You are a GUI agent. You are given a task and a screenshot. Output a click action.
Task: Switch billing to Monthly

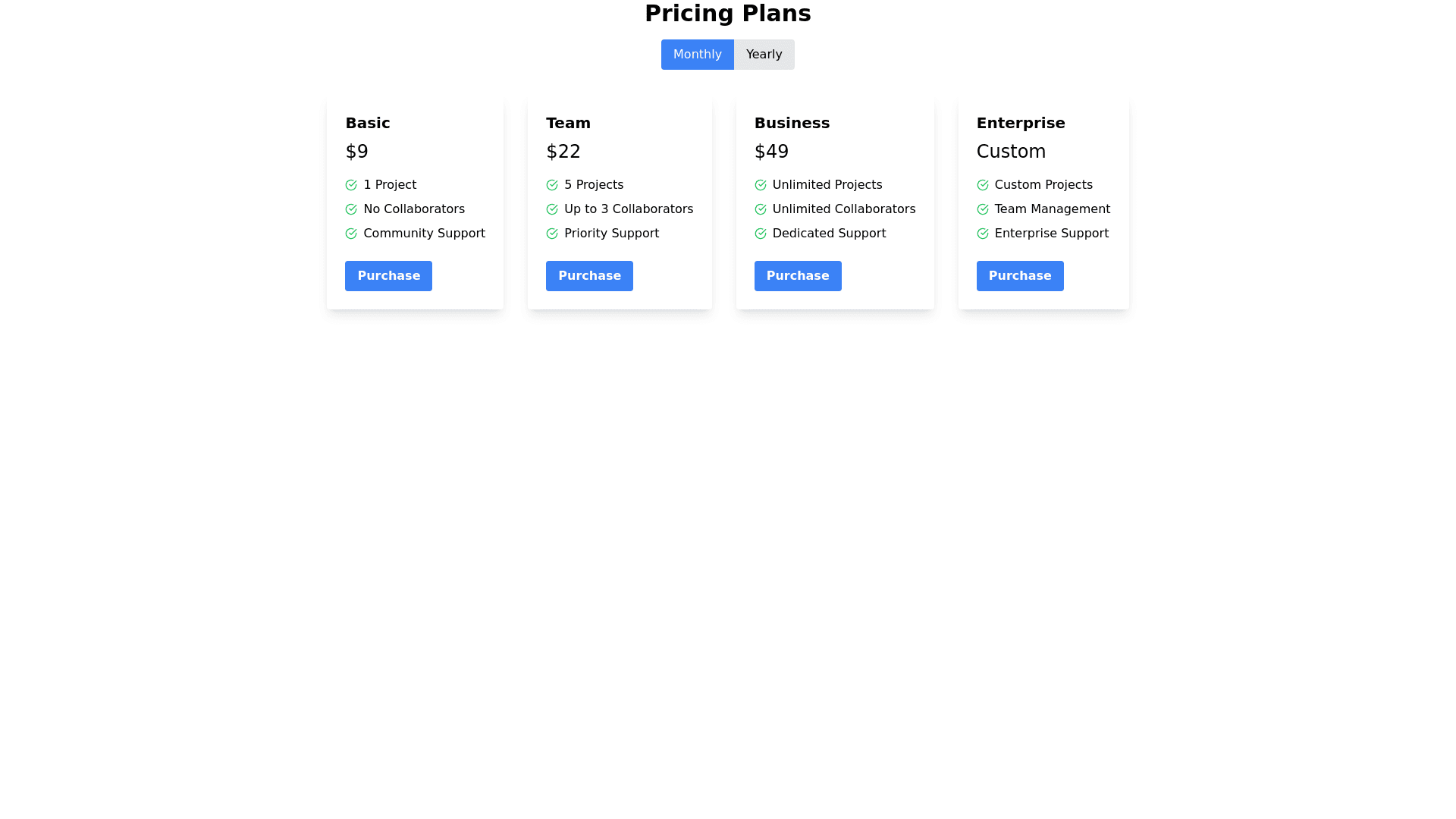coord(697,55)
